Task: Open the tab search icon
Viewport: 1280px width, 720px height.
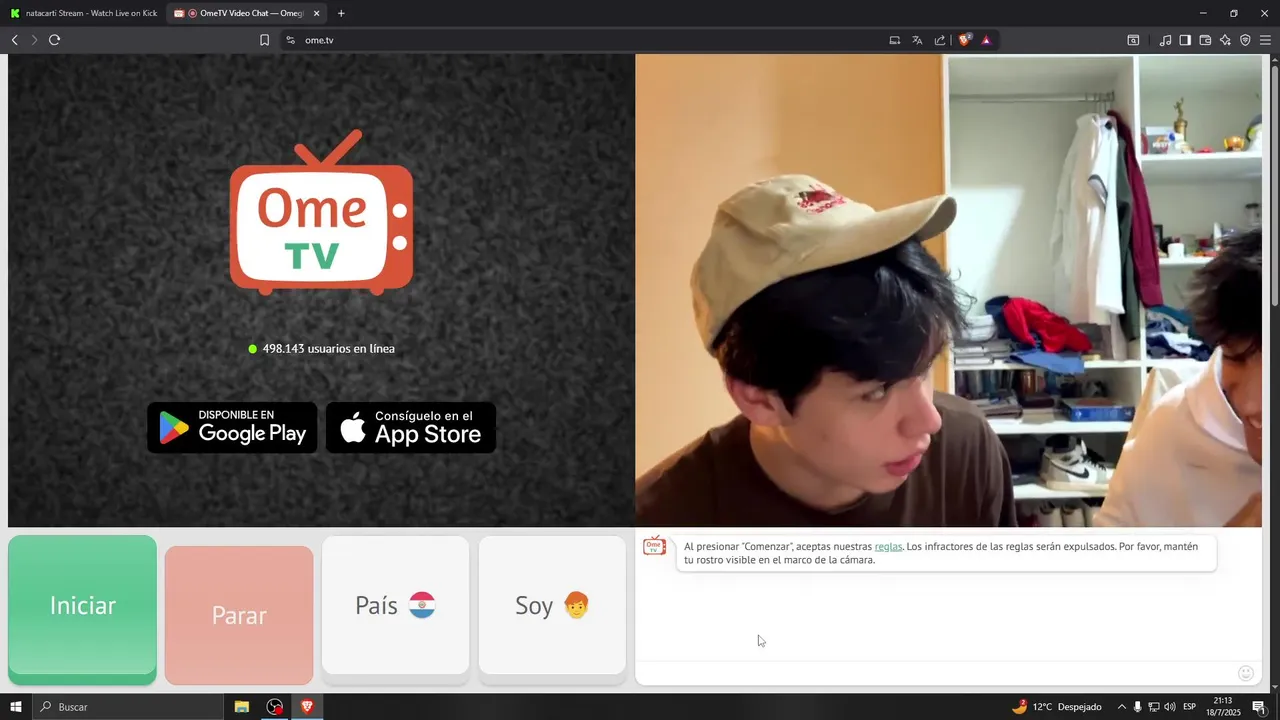Action: tap(1133, 40)
